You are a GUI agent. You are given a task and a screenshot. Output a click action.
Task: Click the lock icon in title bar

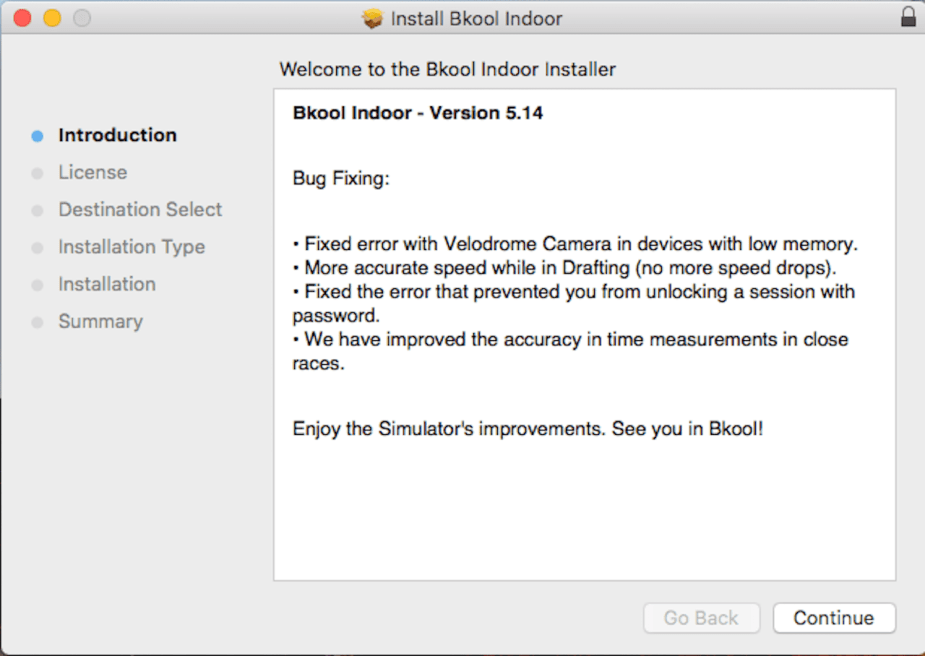(908, 17)
